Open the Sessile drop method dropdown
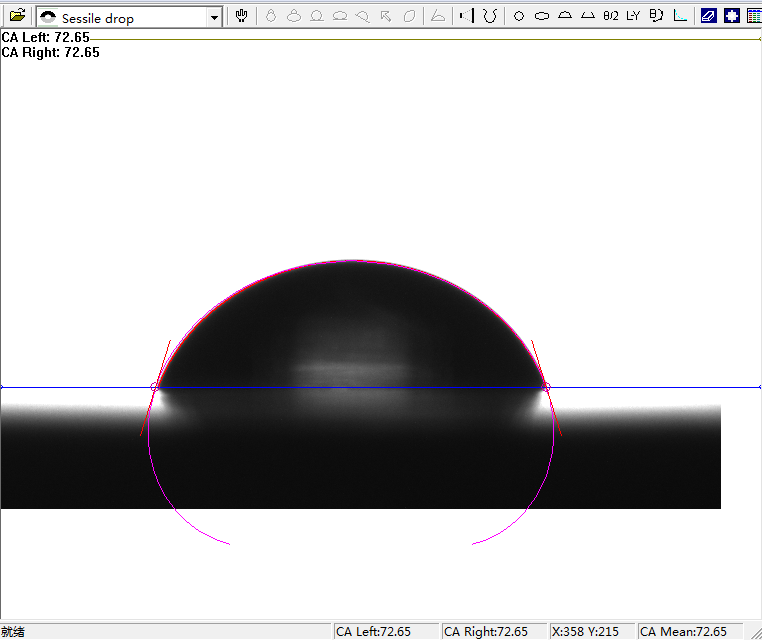 point(214,18)
